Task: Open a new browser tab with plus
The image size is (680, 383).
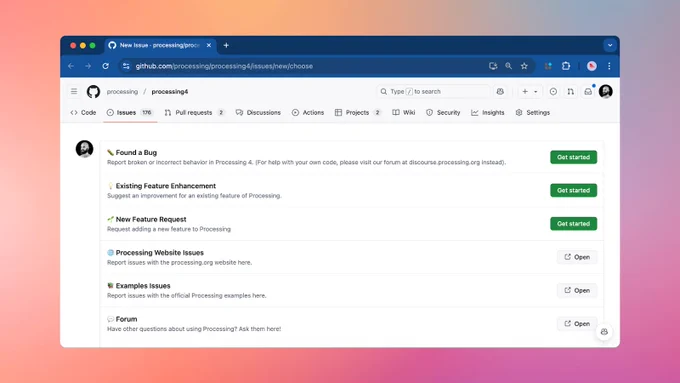Action: [x=226, y=45]
